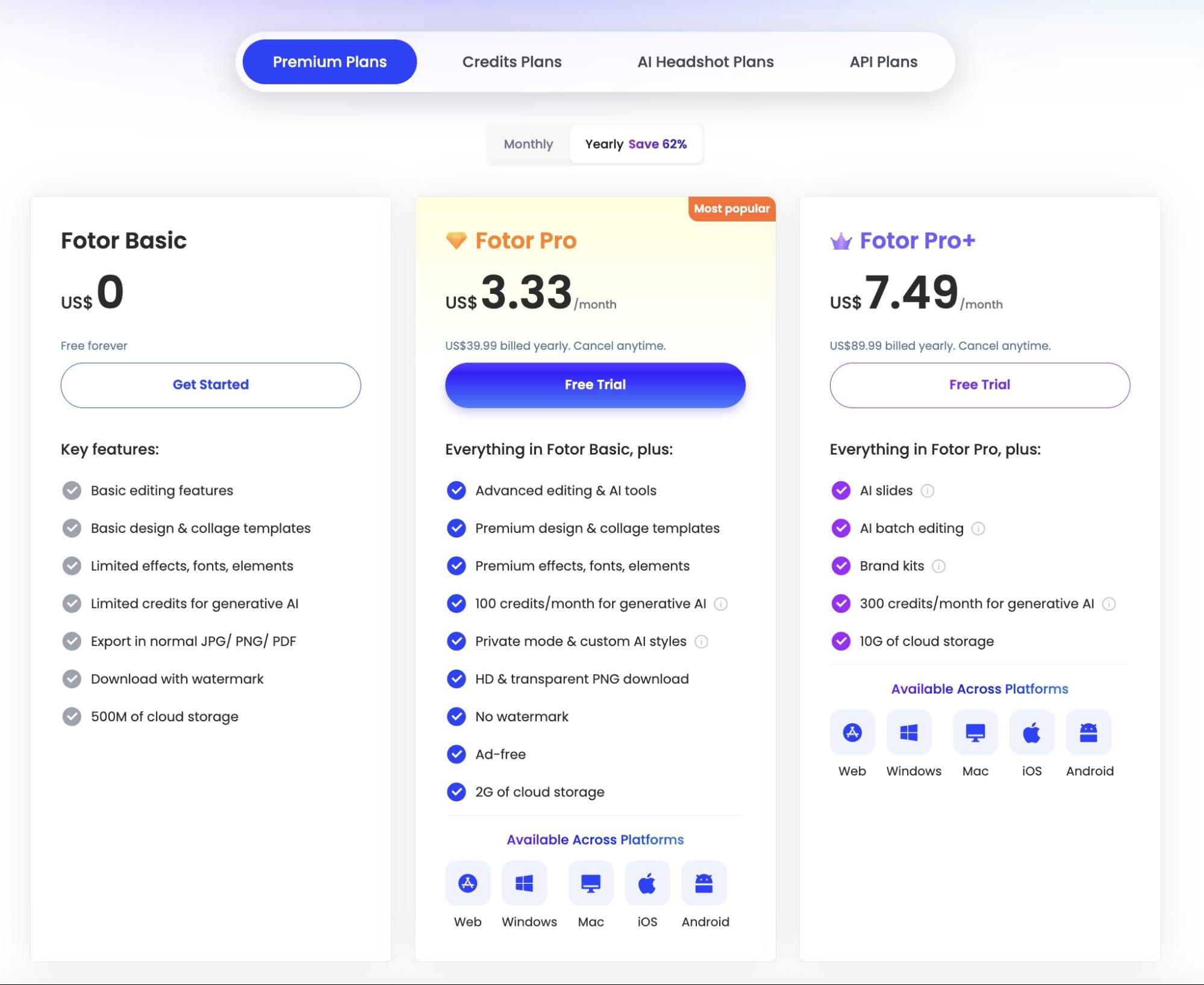Click the Fotor Pro+ crown icon
1204x985 pixels.
(x=841, y=241)
